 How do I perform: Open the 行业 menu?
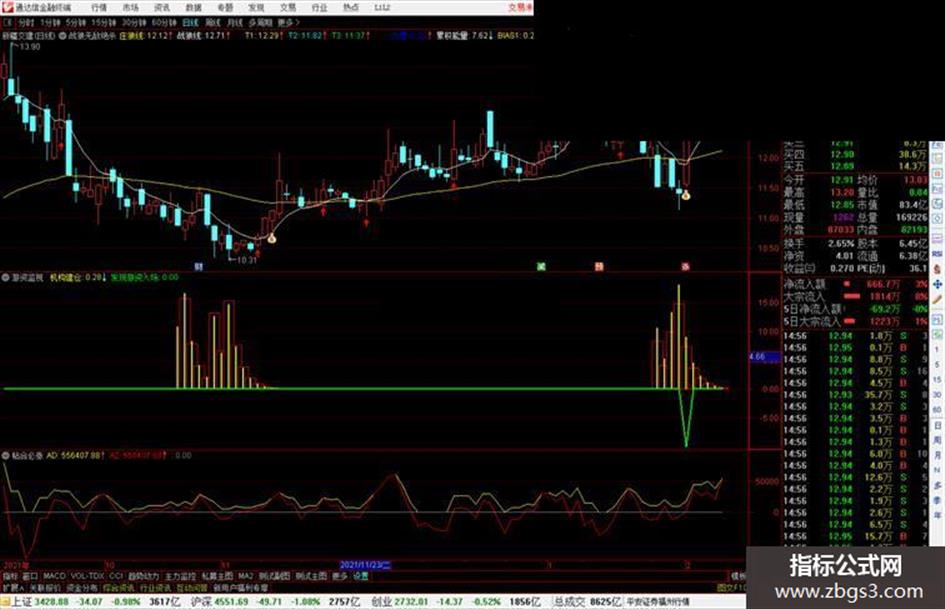(x=319, y=7)
